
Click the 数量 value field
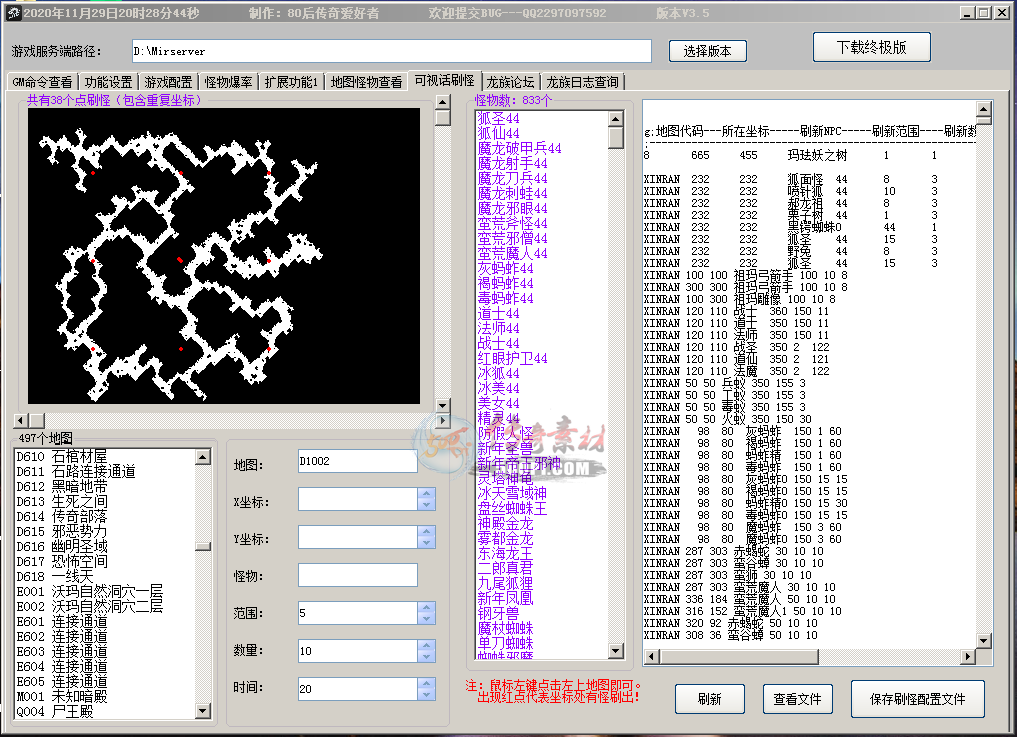click(357, 651)
